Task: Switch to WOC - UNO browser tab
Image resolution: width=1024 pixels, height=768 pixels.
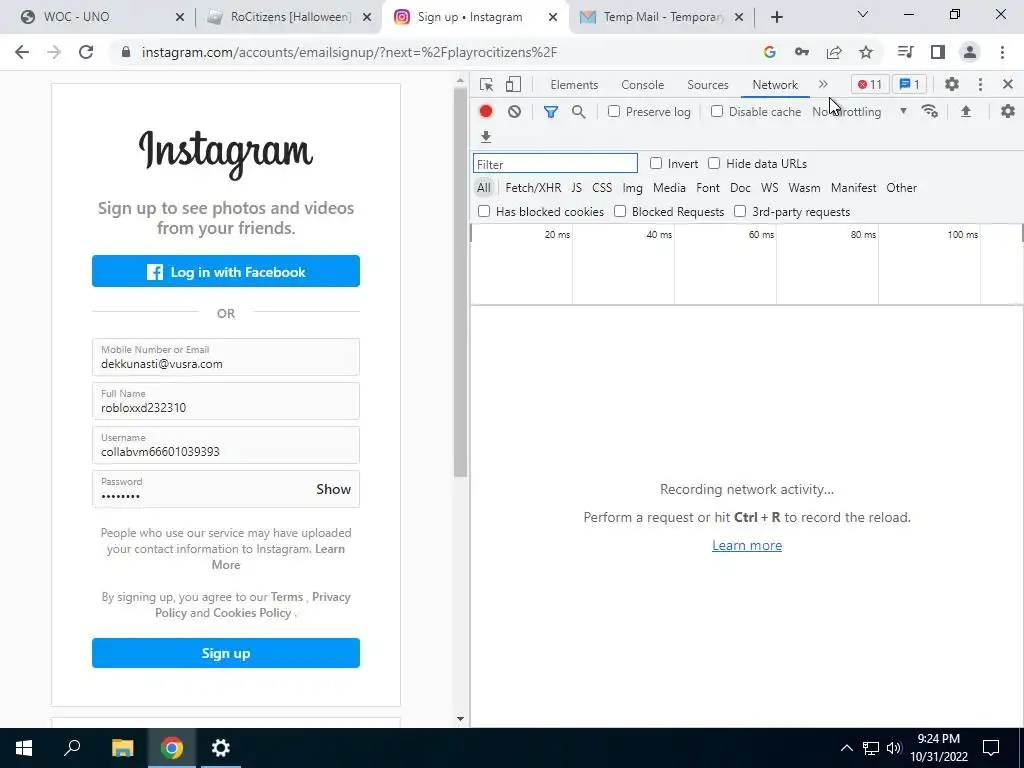Action: (x=98, y=17)
